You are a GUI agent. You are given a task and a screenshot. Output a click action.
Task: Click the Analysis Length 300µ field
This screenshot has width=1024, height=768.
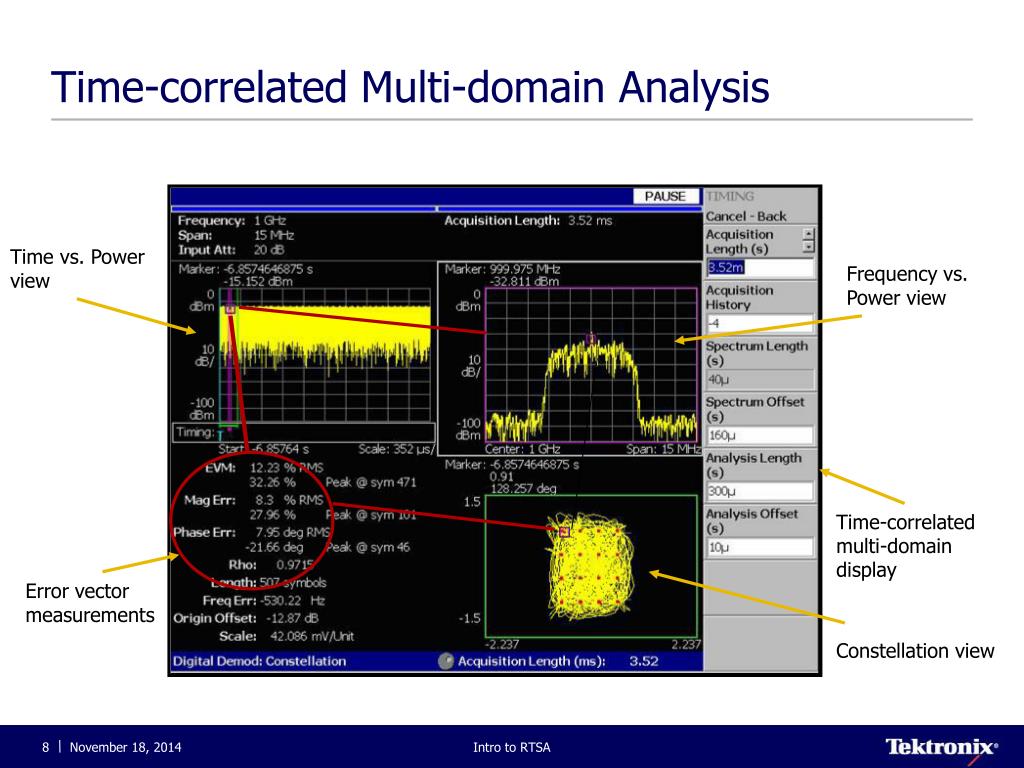pyautogui.click(x=761, y=491)
